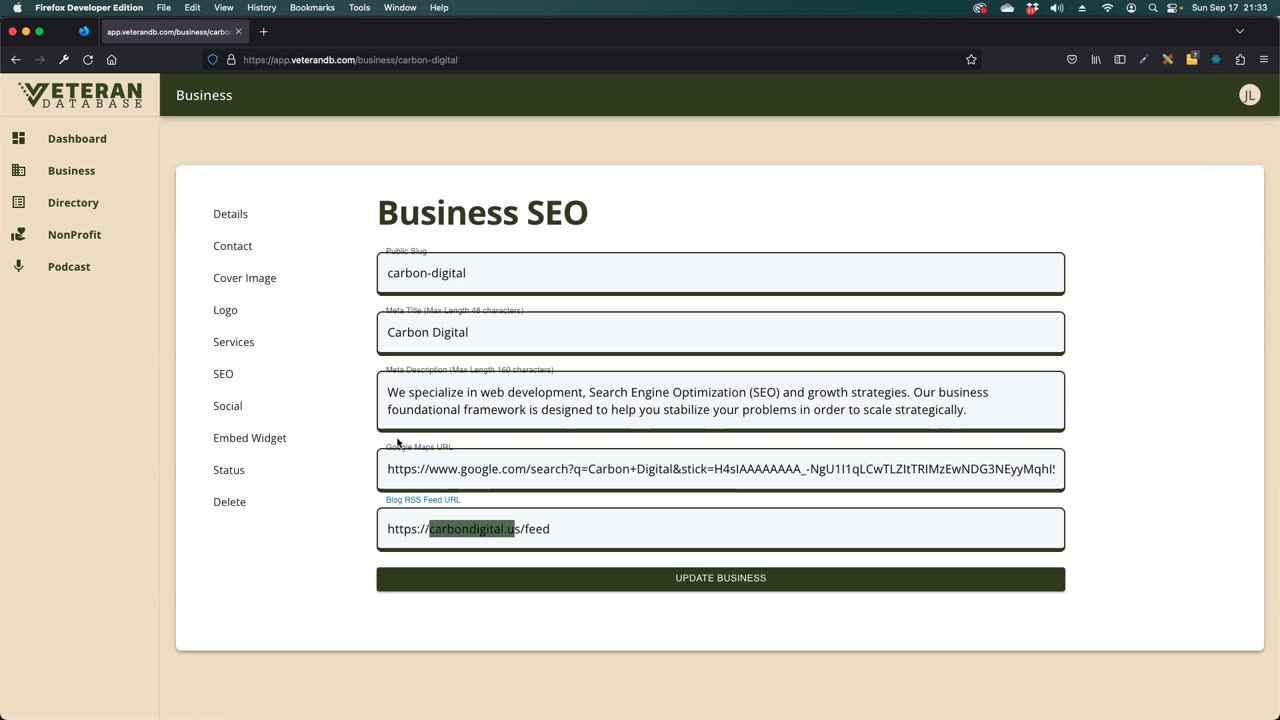Viewport: 1280px width, 720px height.
Task: Open the Podcast sidebar section
Action: (69, 267)
